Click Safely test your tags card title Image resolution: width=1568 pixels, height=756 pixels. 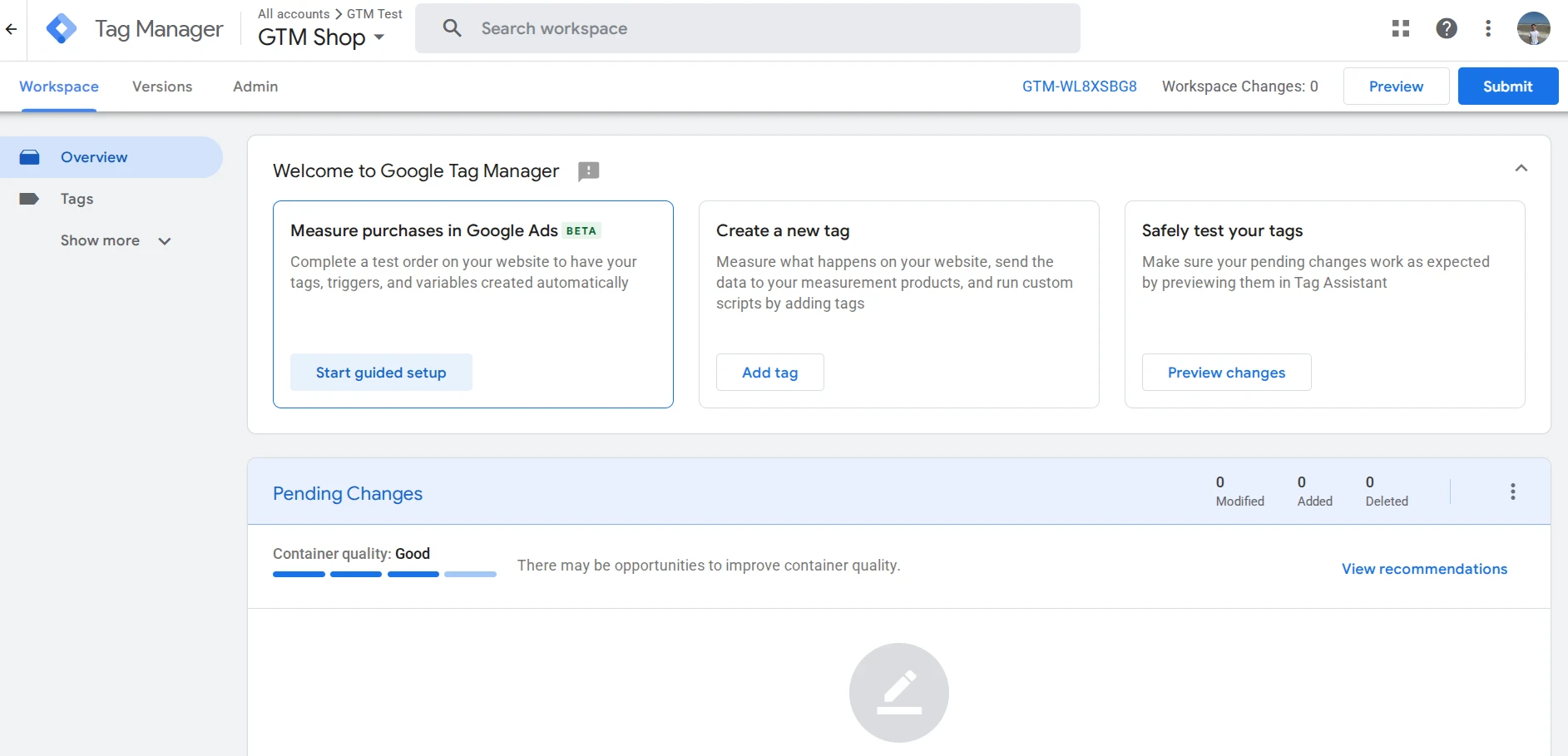click(x=1223, y=230)
